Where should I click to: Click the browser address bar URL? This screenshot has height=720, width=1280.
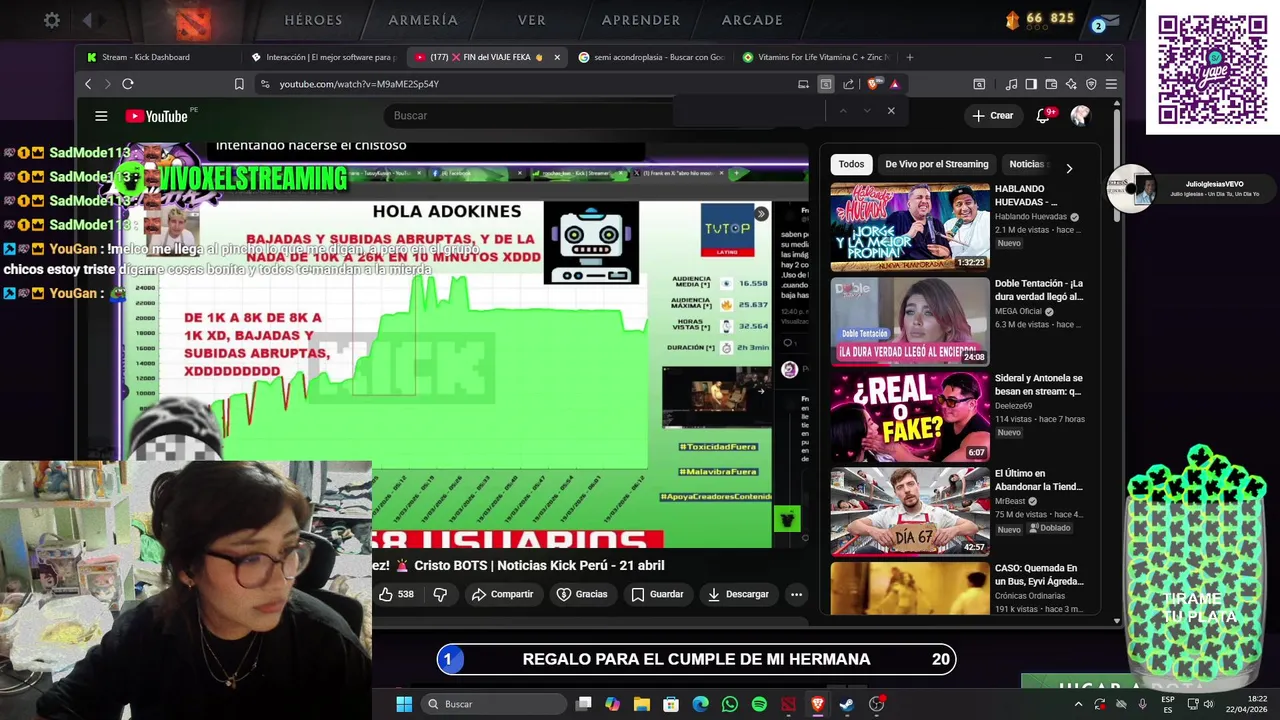point(359,84)
